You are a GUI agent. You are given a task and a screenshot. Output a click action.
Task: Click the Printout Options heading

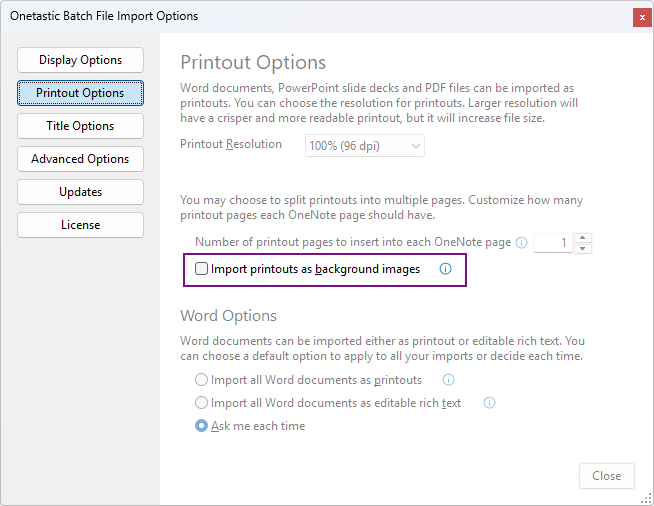click(x=253, y=63)
